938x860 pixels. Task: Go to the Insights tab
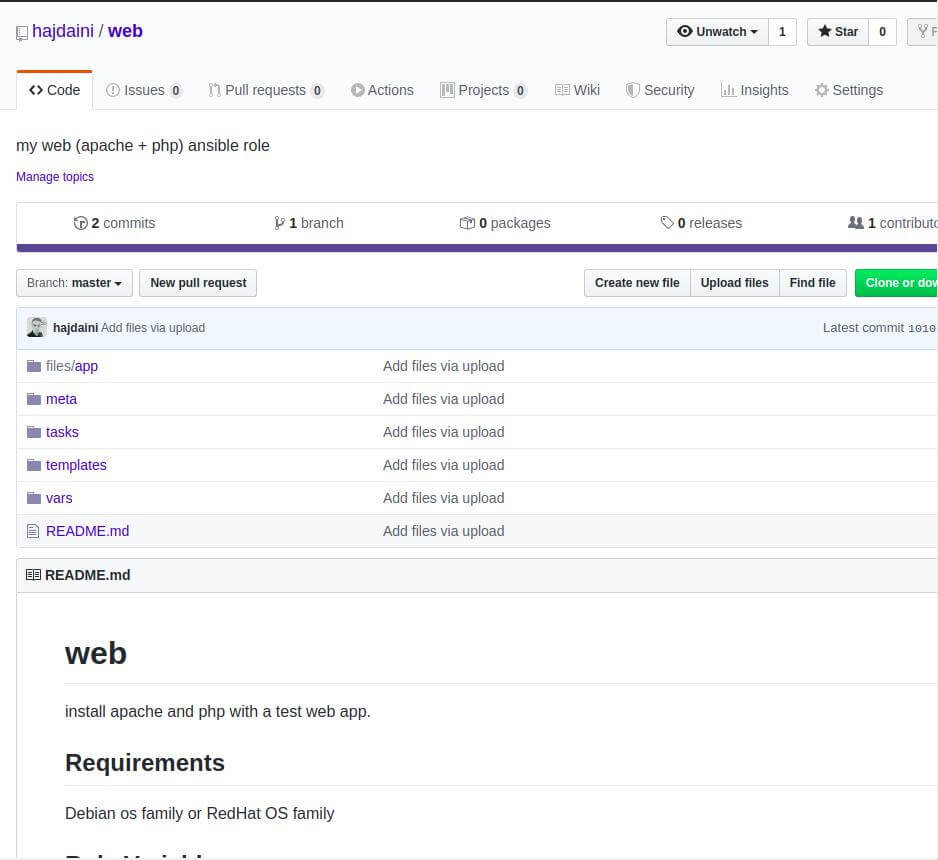pos(754,90)
